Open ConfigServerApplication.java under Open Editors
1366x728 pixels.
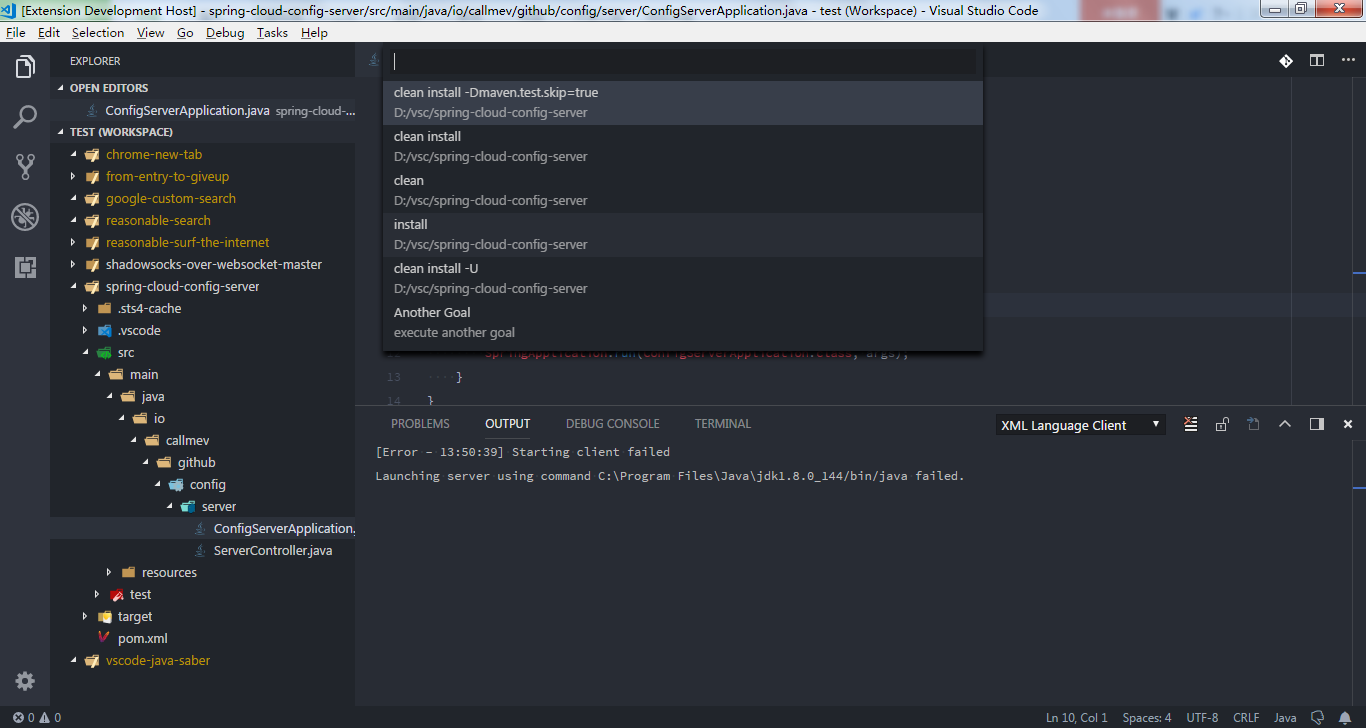point(203,110)
